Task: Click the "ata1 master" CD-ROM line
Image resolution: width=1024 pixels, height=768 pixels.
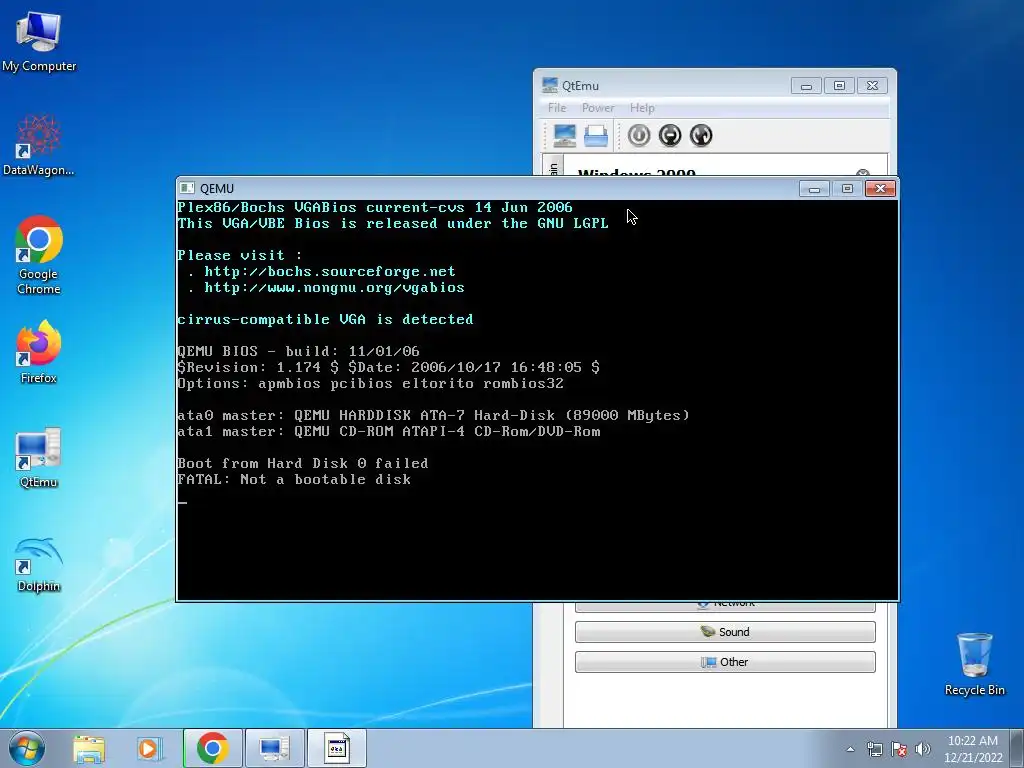Action: (x=389, y=432)
